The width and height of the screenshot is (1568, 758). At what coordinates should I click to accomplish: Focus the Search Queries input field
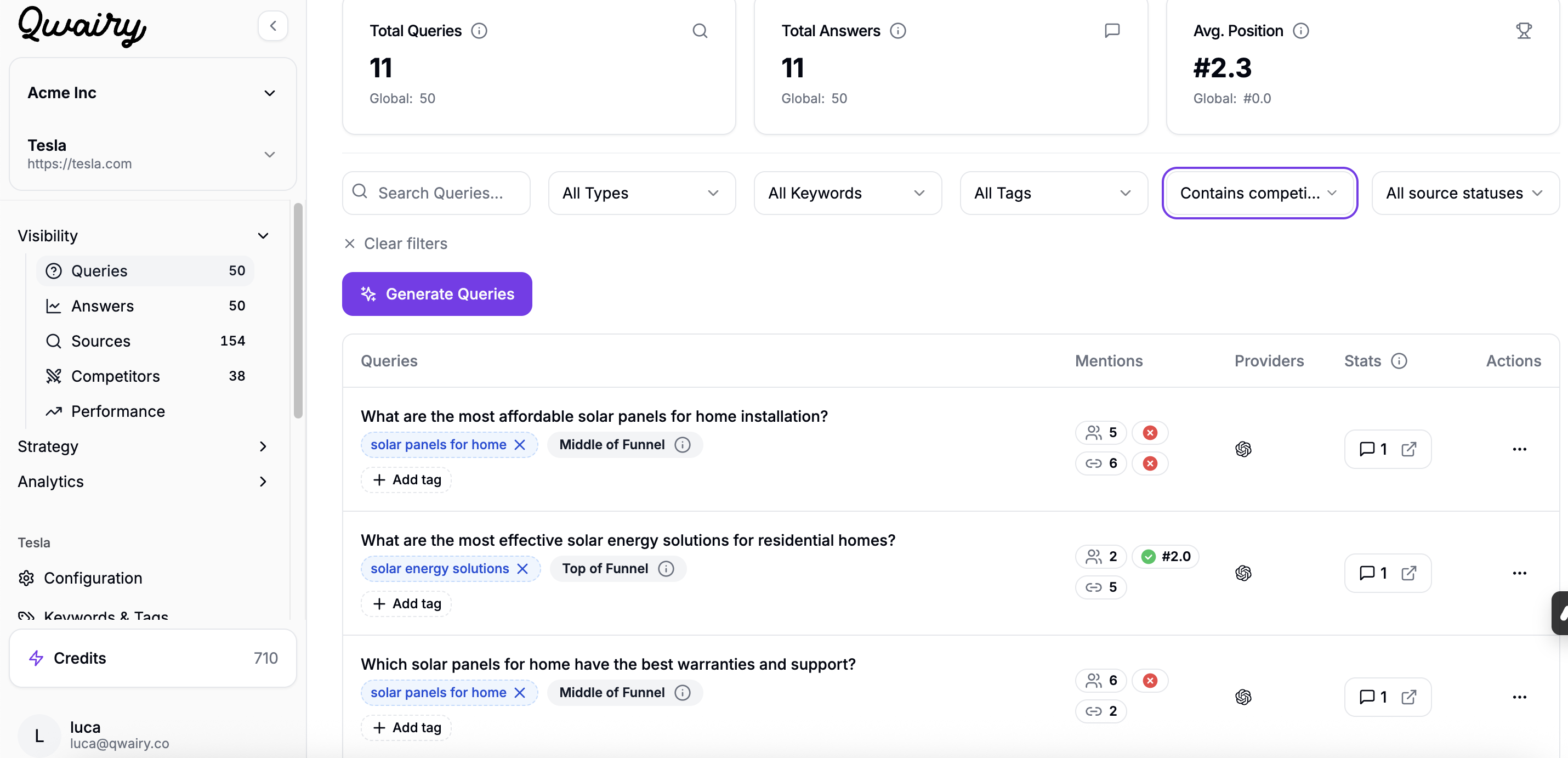[x=436, y=193]
